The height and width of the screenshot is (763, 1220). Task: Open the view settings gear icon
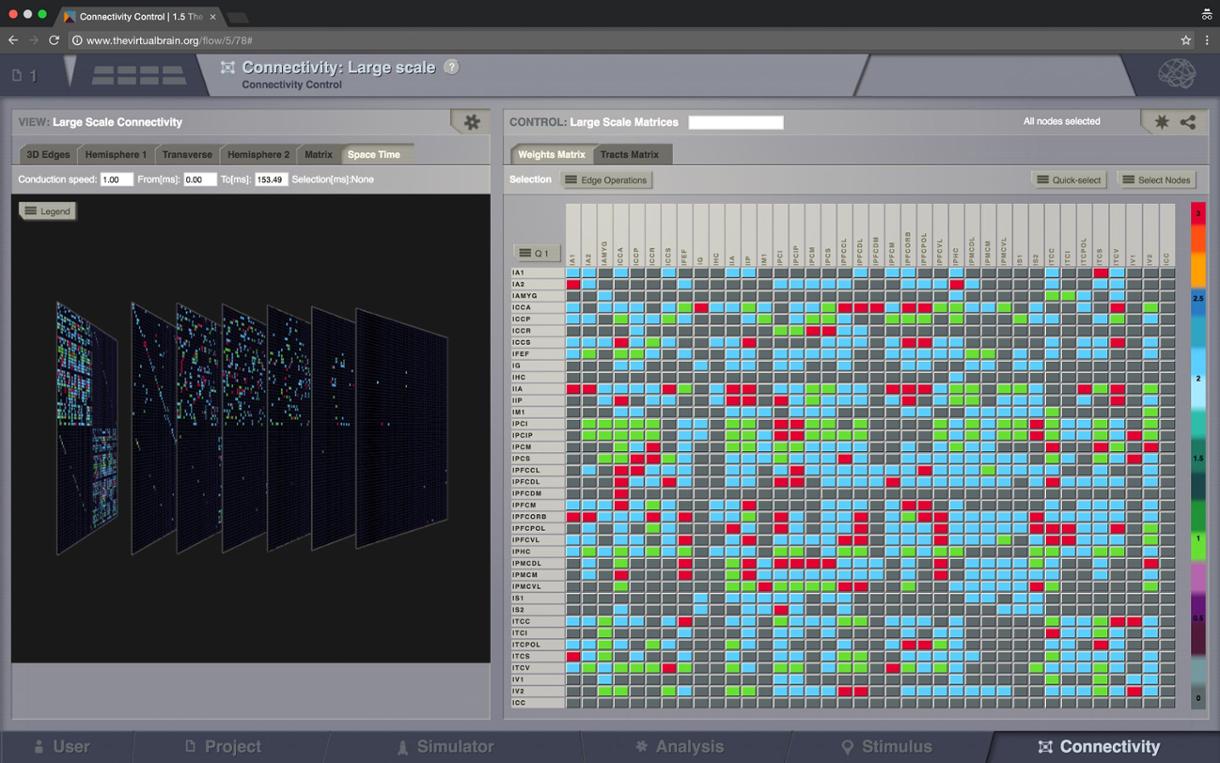(x=471, y=122)
